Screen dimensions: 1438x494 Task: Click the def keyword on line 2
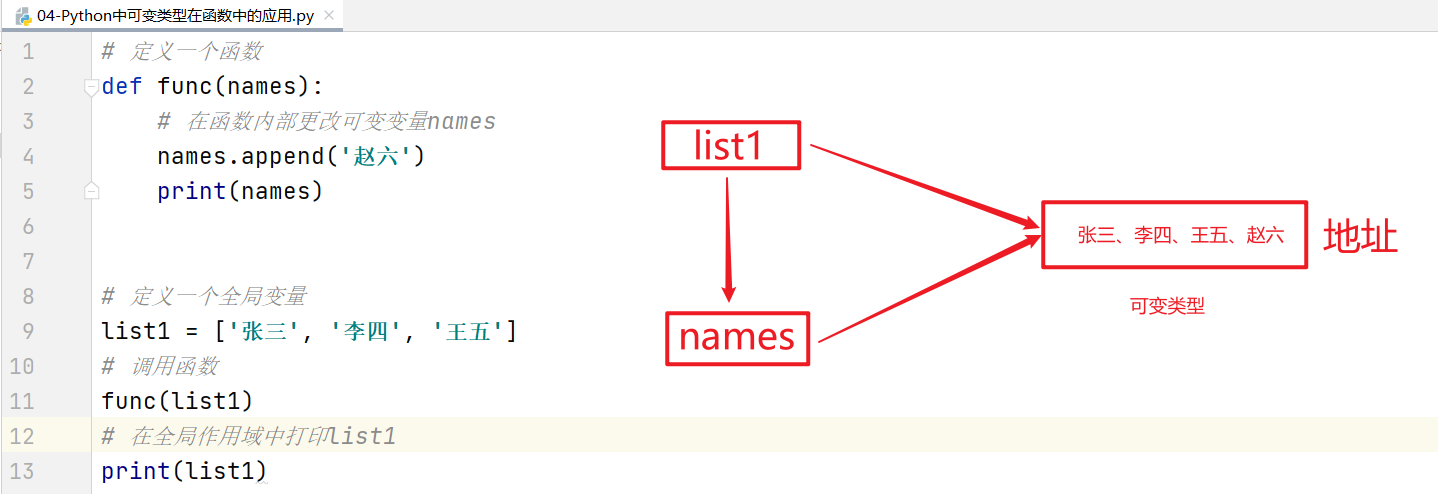tap(122, 86)
